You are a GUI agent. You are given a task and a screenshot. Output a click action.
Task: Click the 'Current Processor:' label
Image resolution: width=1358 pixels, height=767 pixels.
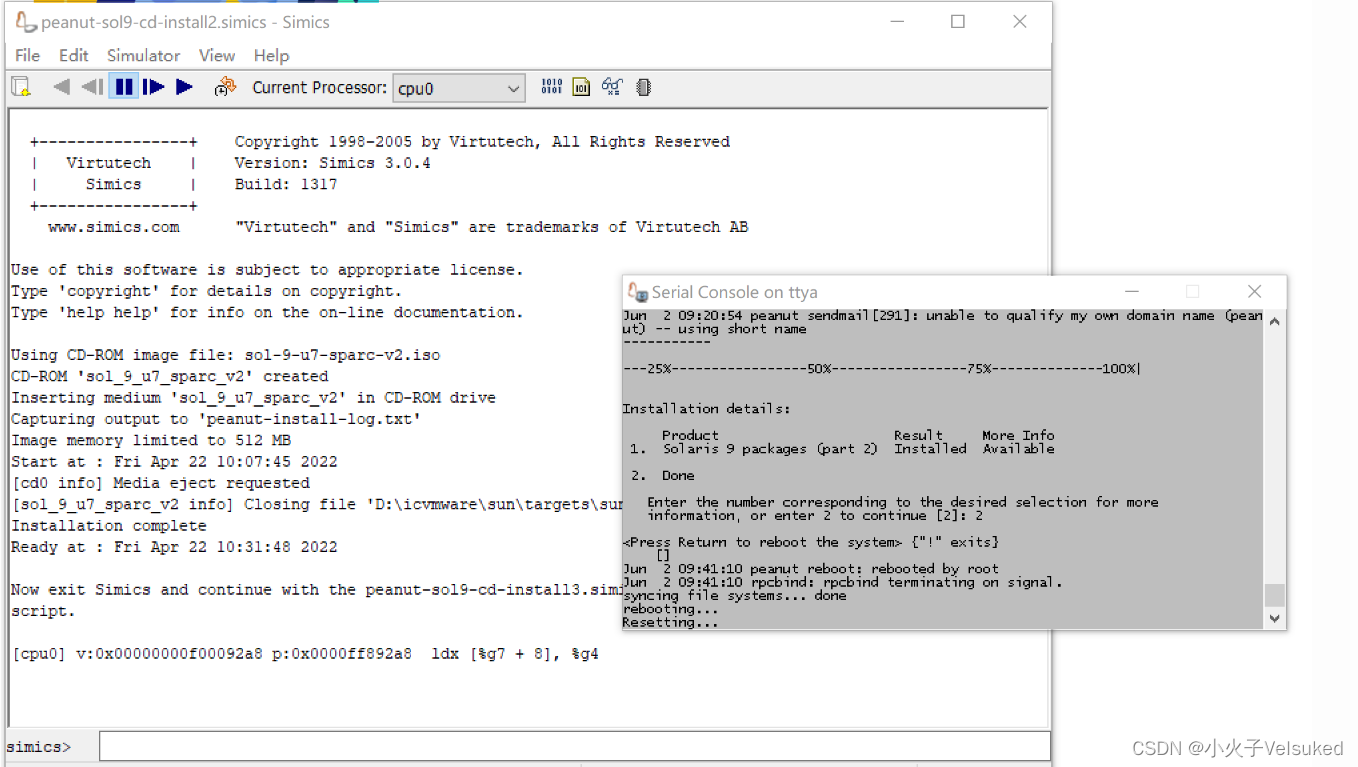coord(319,87)
